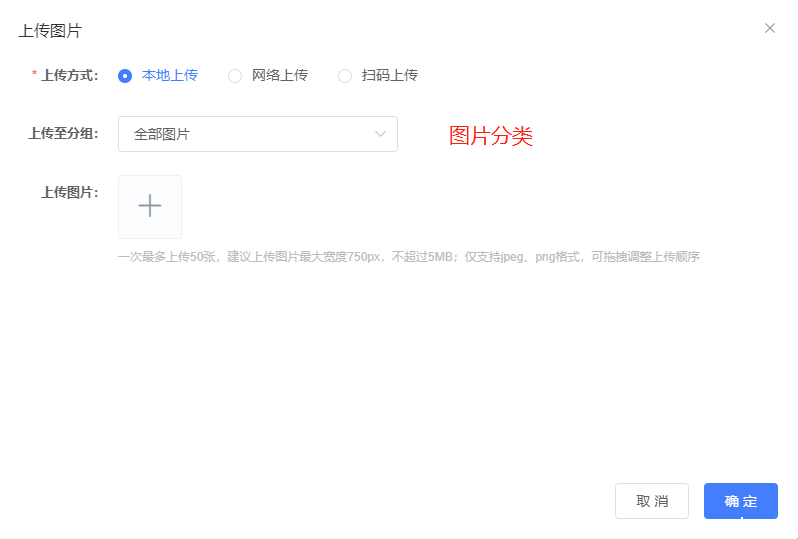Click the 上传至分组 field label
This screenshot has width=798, height=539.
[x=63, y=134]
